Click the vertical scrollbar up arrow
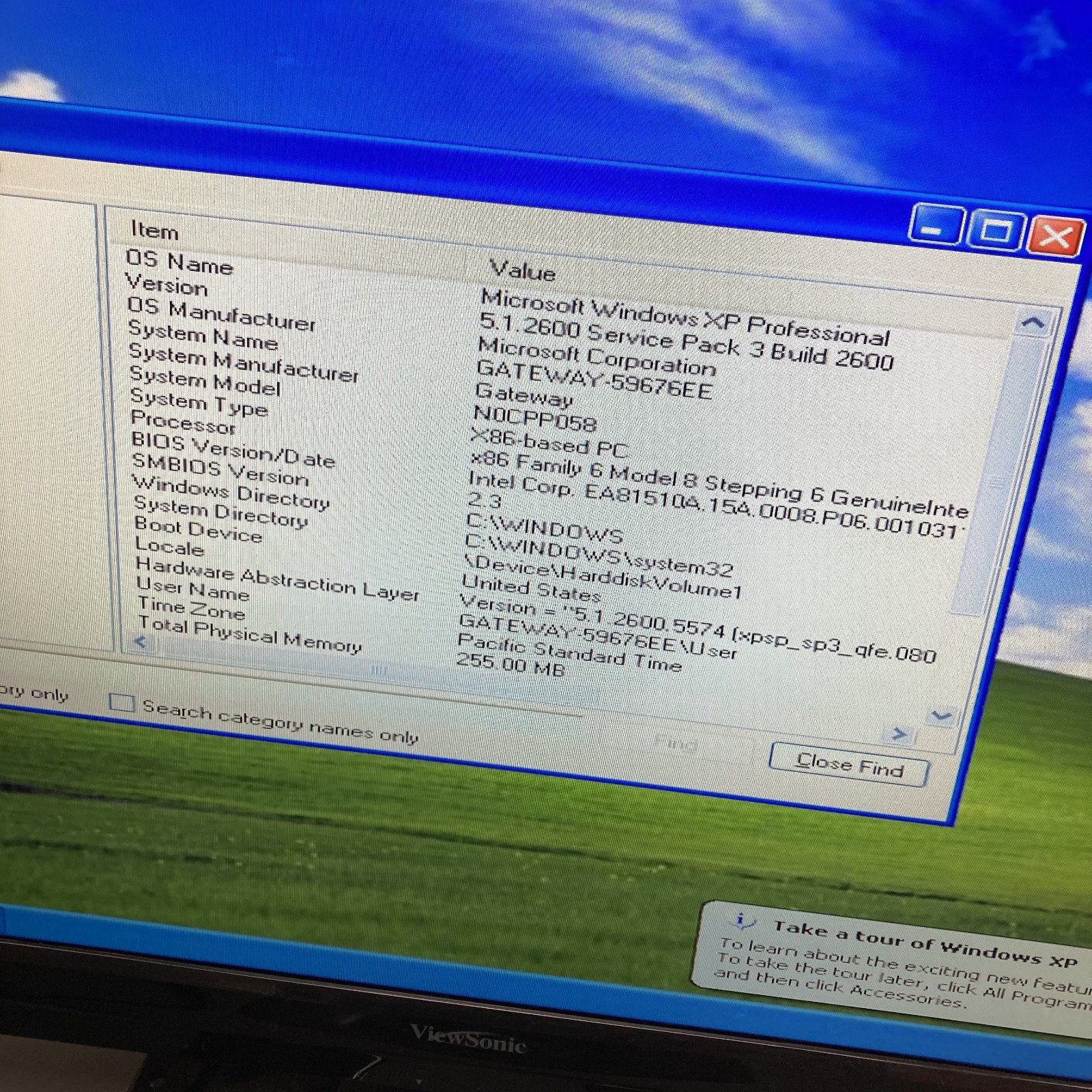Viewport: 1092px width, 1092px height. (1033, 322)
